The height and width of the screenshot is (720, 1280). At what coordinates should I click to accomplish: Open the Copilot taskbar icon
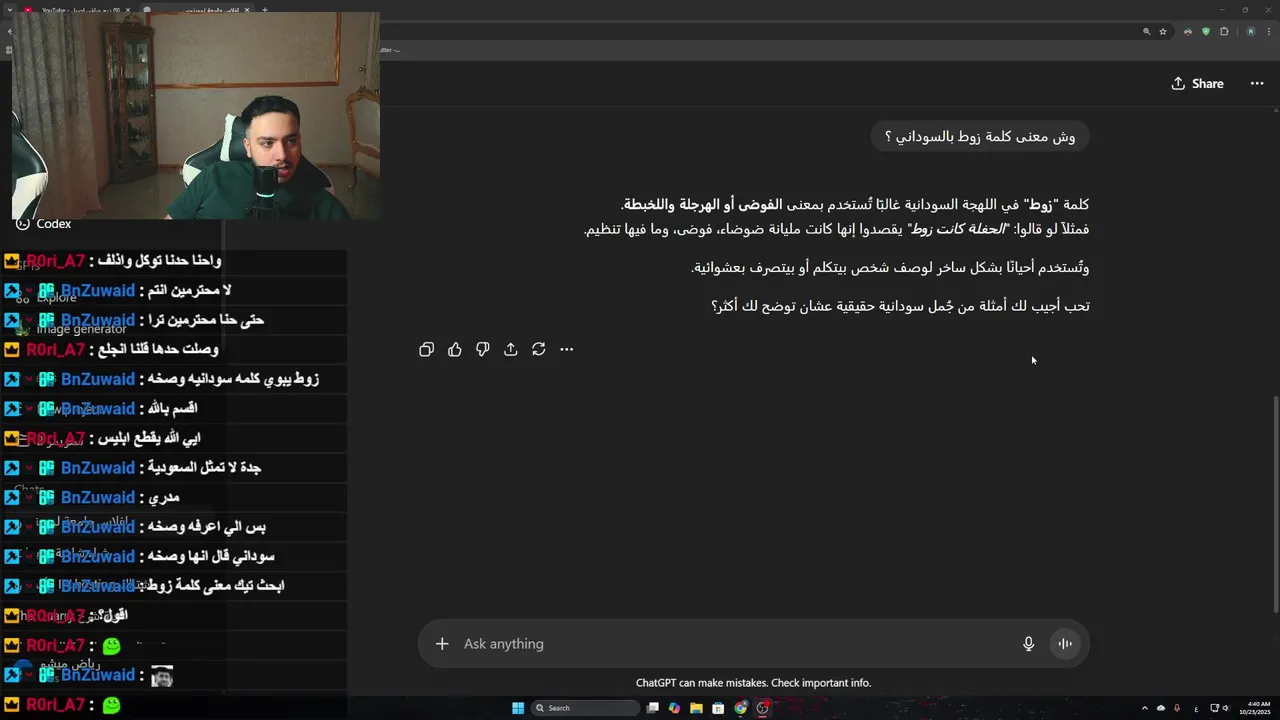tap(674, 708)
